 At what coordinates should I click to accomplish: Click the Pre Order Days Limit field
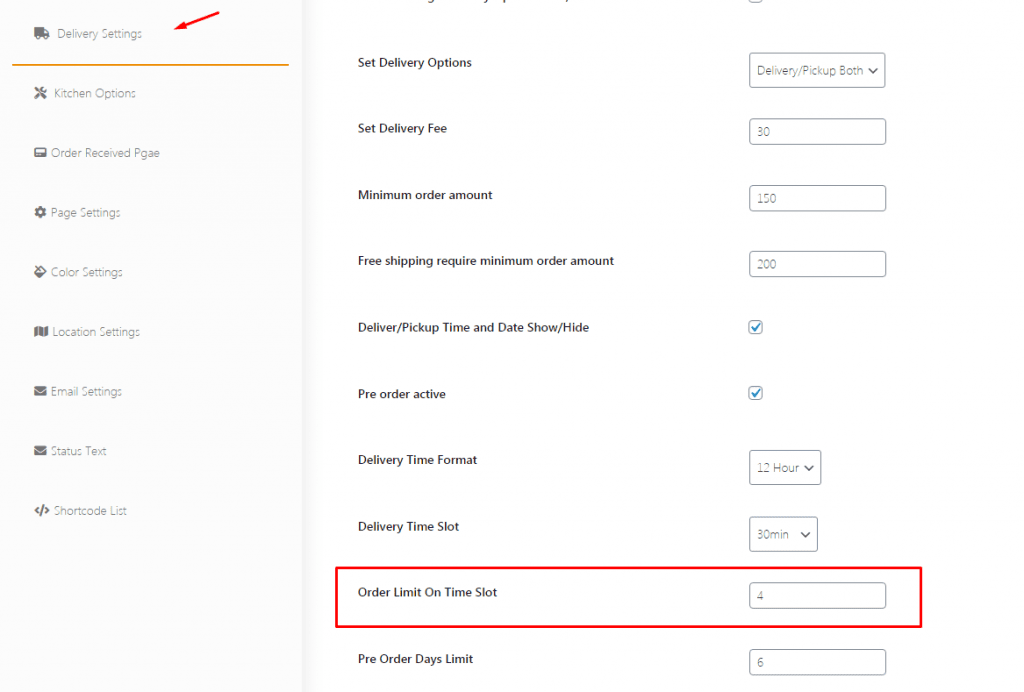pos(817,662)
